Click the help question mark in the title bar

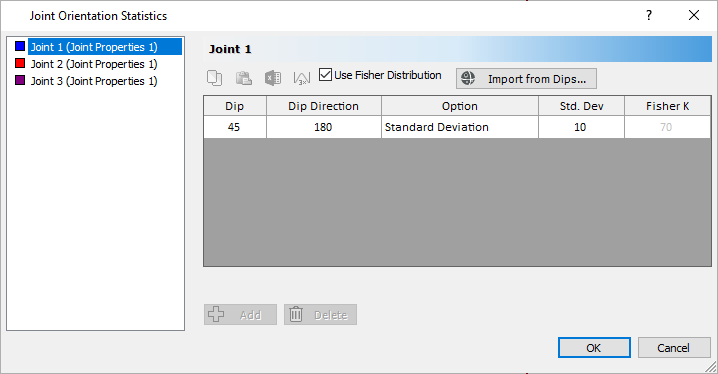pos(649,15)
